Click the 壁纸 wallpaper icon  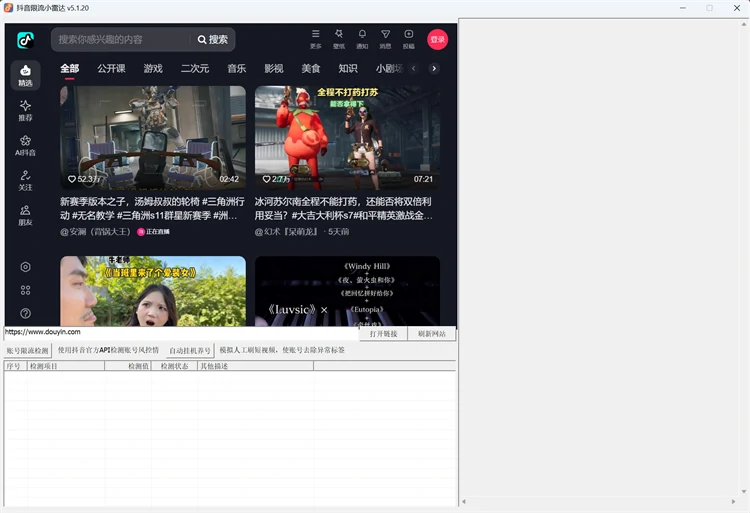(x=339, y=39)
